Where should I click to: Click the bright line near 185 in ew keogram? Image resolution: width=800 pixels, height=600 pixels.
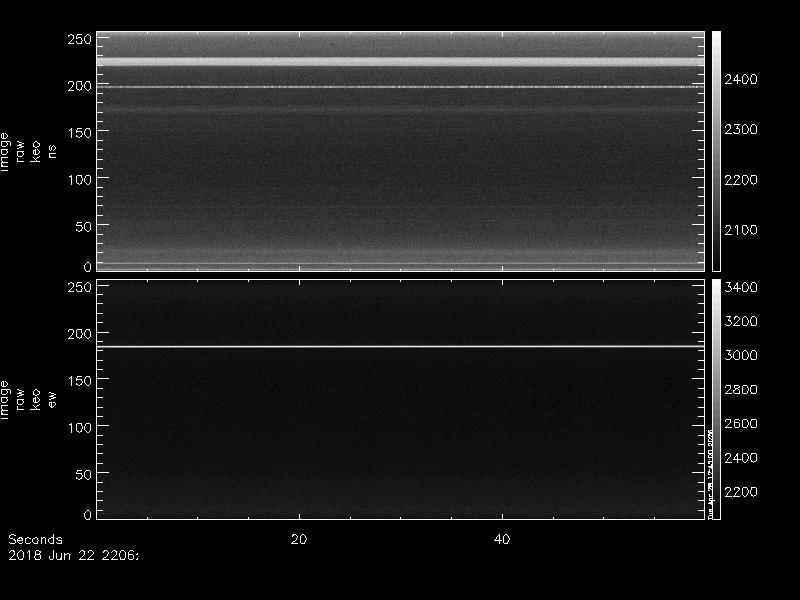point(401,346)
